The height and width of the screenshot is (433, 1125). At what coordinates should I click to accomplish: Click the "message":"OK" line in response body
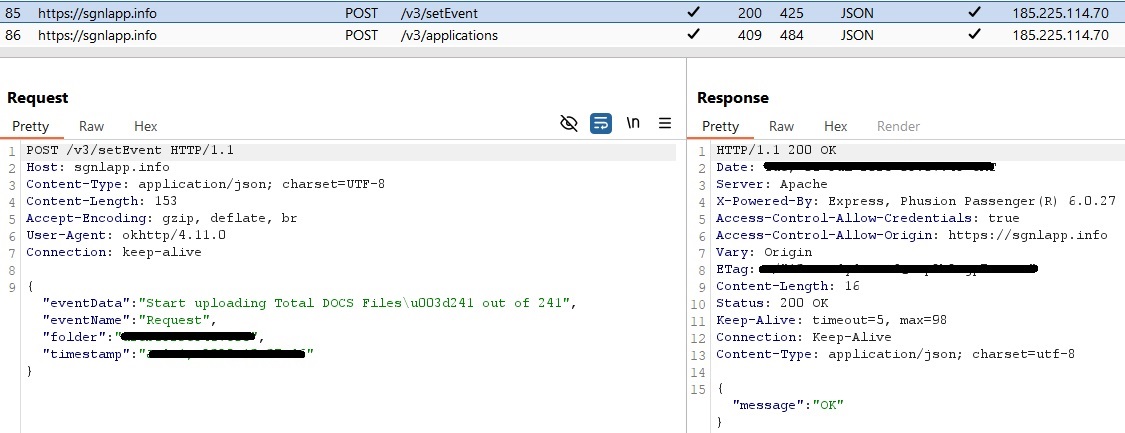point(788,405)
